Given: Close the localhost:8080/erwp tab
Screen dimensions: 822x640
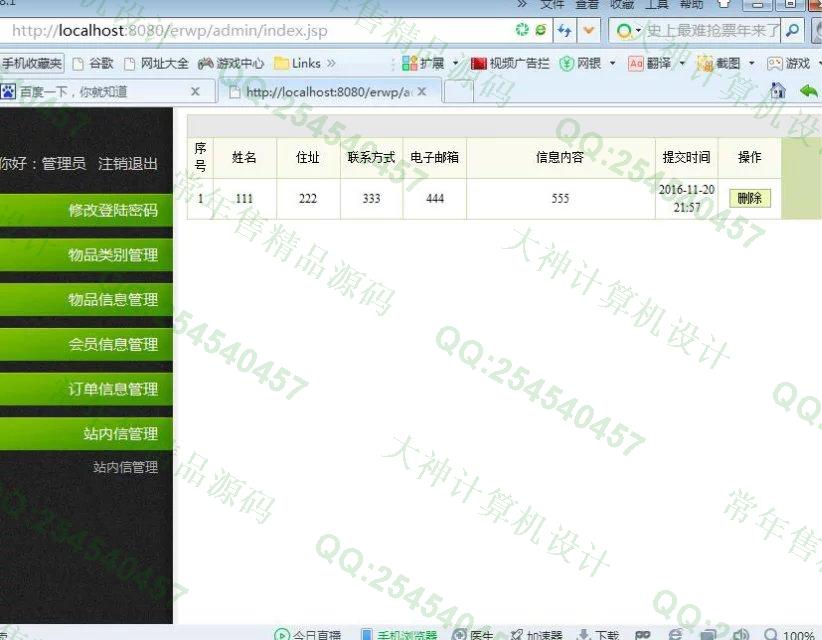Looking at the screenshot, I should click(x=422, y=92).
